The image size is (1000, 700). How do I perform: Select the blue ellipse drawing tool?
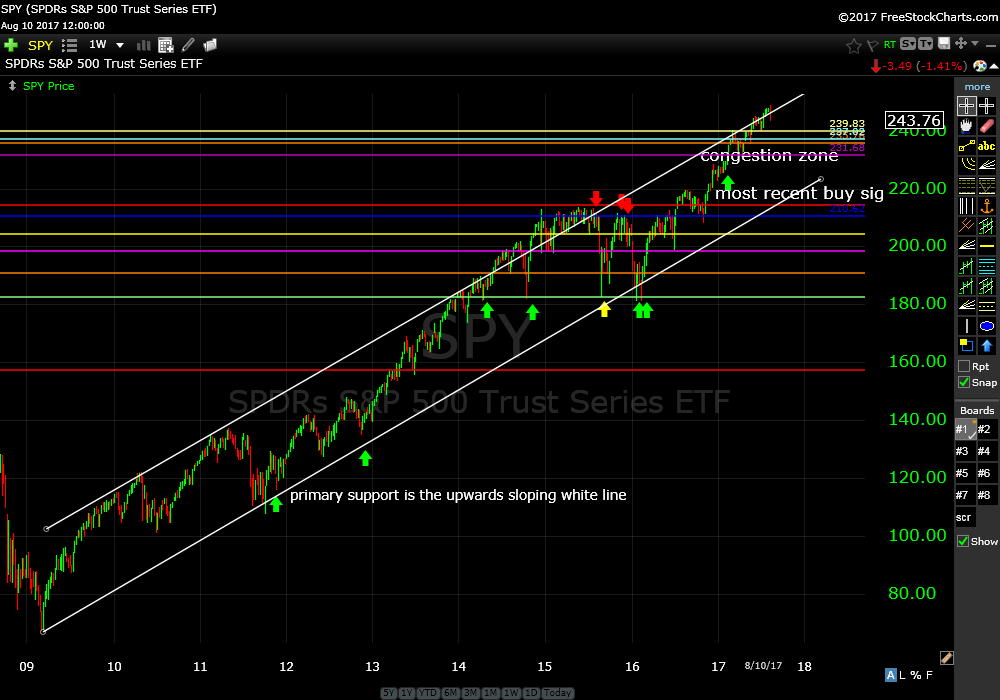tap(987, 326)
